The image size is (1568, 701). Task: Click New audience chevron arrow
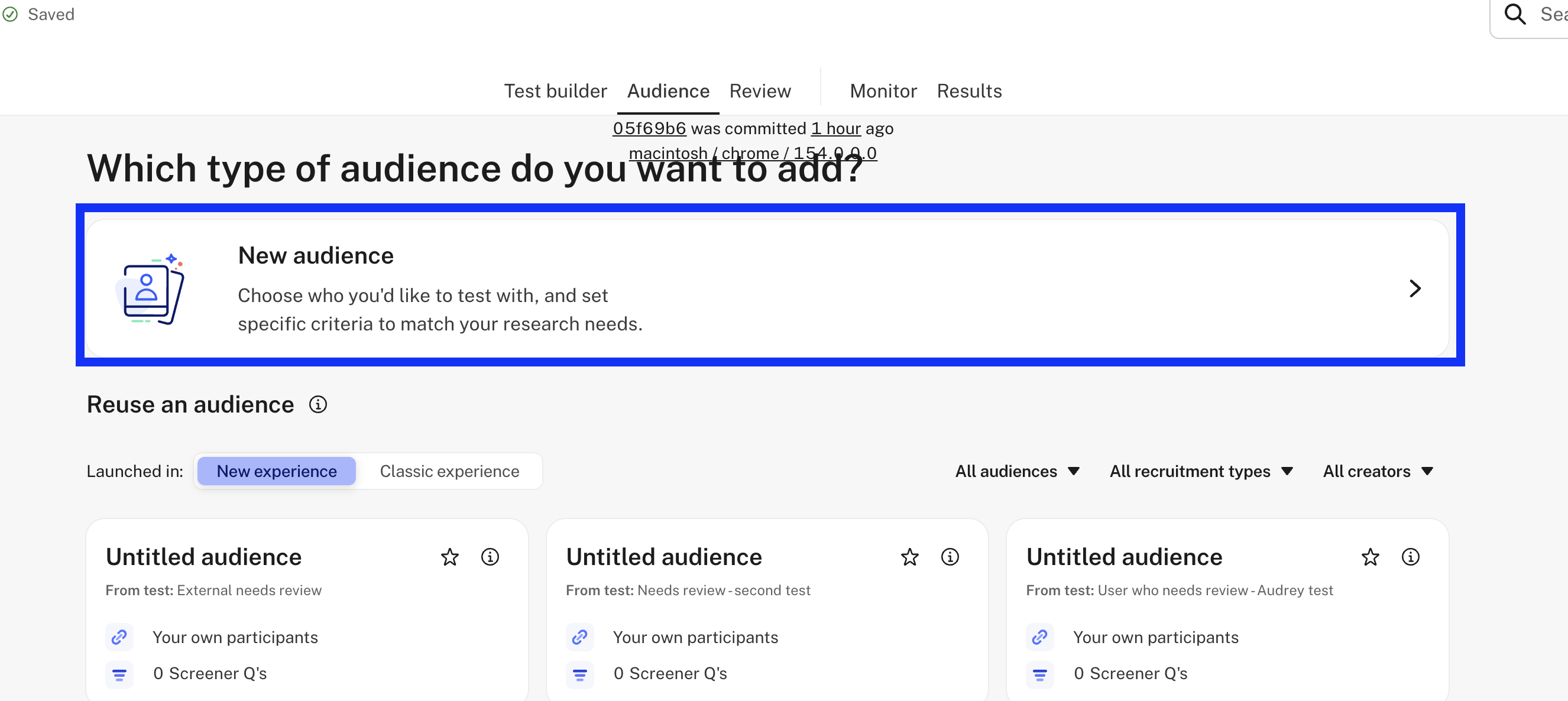coord(1415,288)
